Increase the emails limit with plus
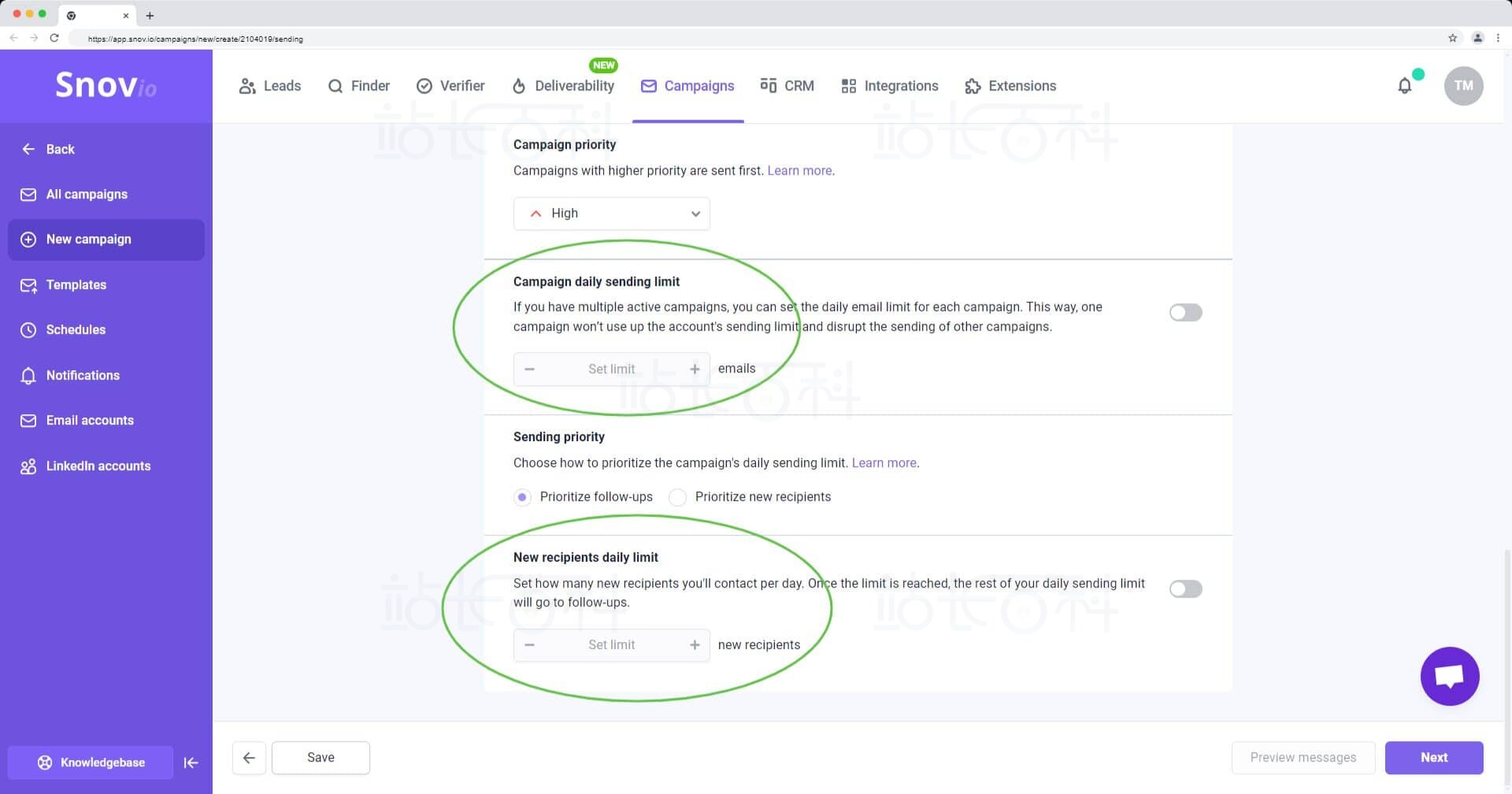1512x794 pixels. (x=695, y=369)
